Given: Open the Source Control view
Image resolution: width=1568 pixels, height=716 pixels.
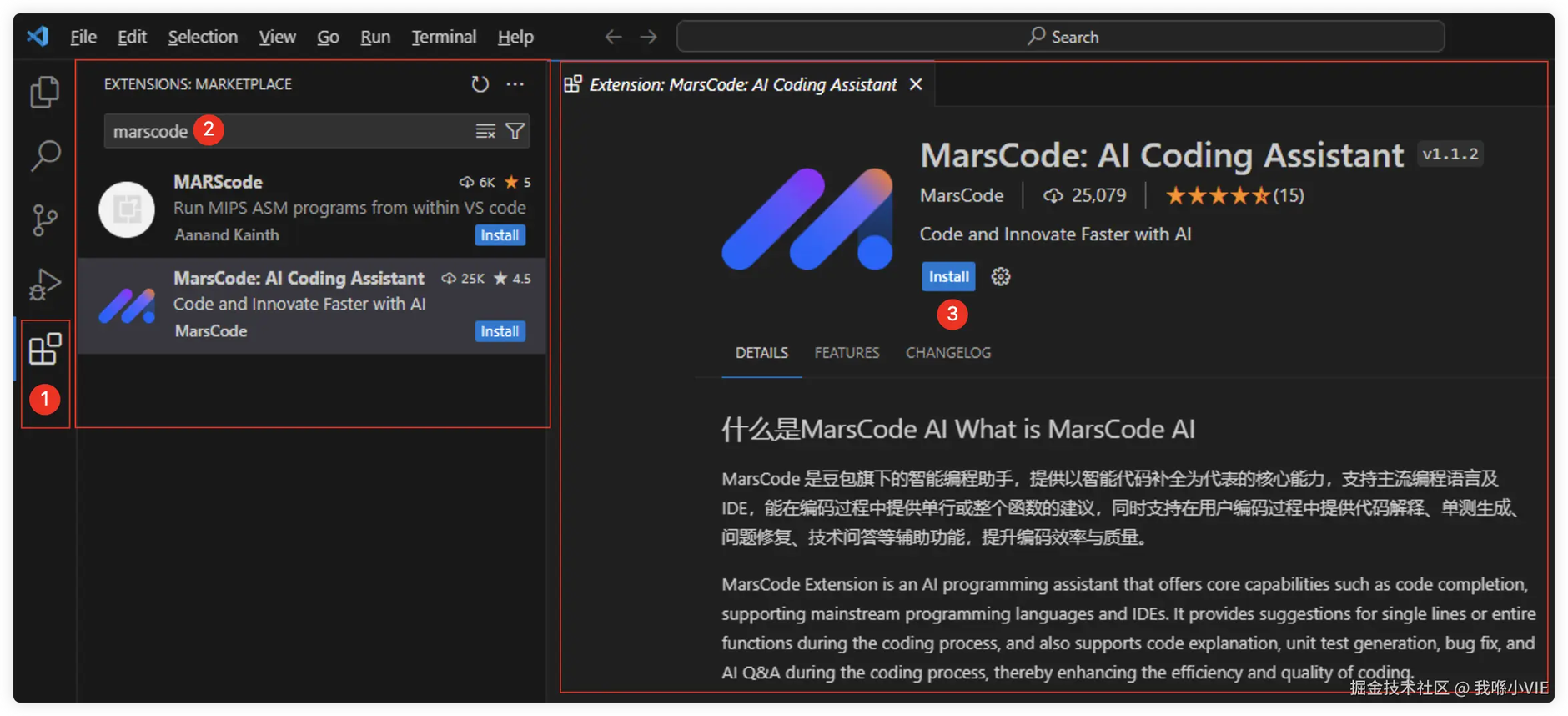Looking at the screenshot, I should click(45, 220).
